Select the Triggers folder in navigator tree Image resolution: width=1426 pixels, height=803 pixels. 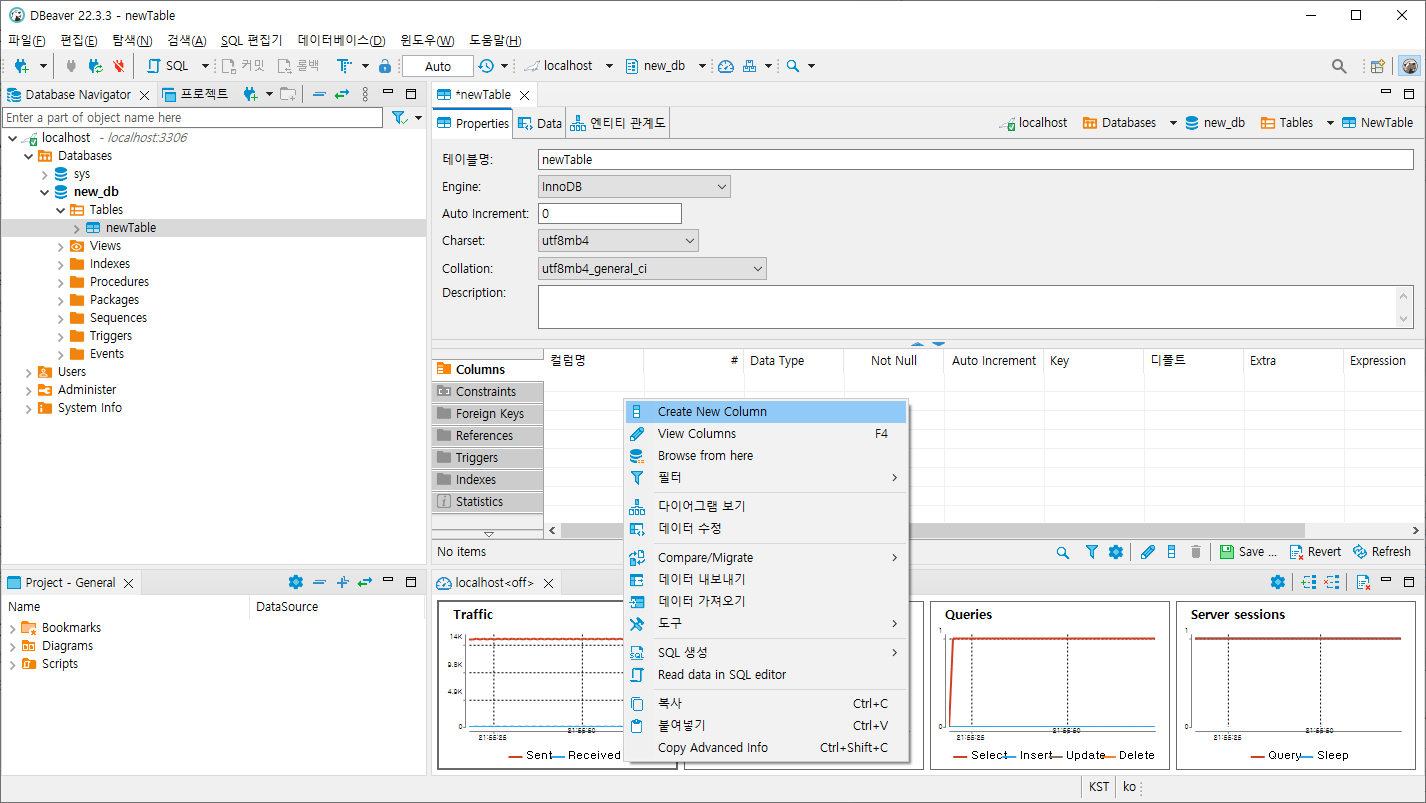(111, 336)
